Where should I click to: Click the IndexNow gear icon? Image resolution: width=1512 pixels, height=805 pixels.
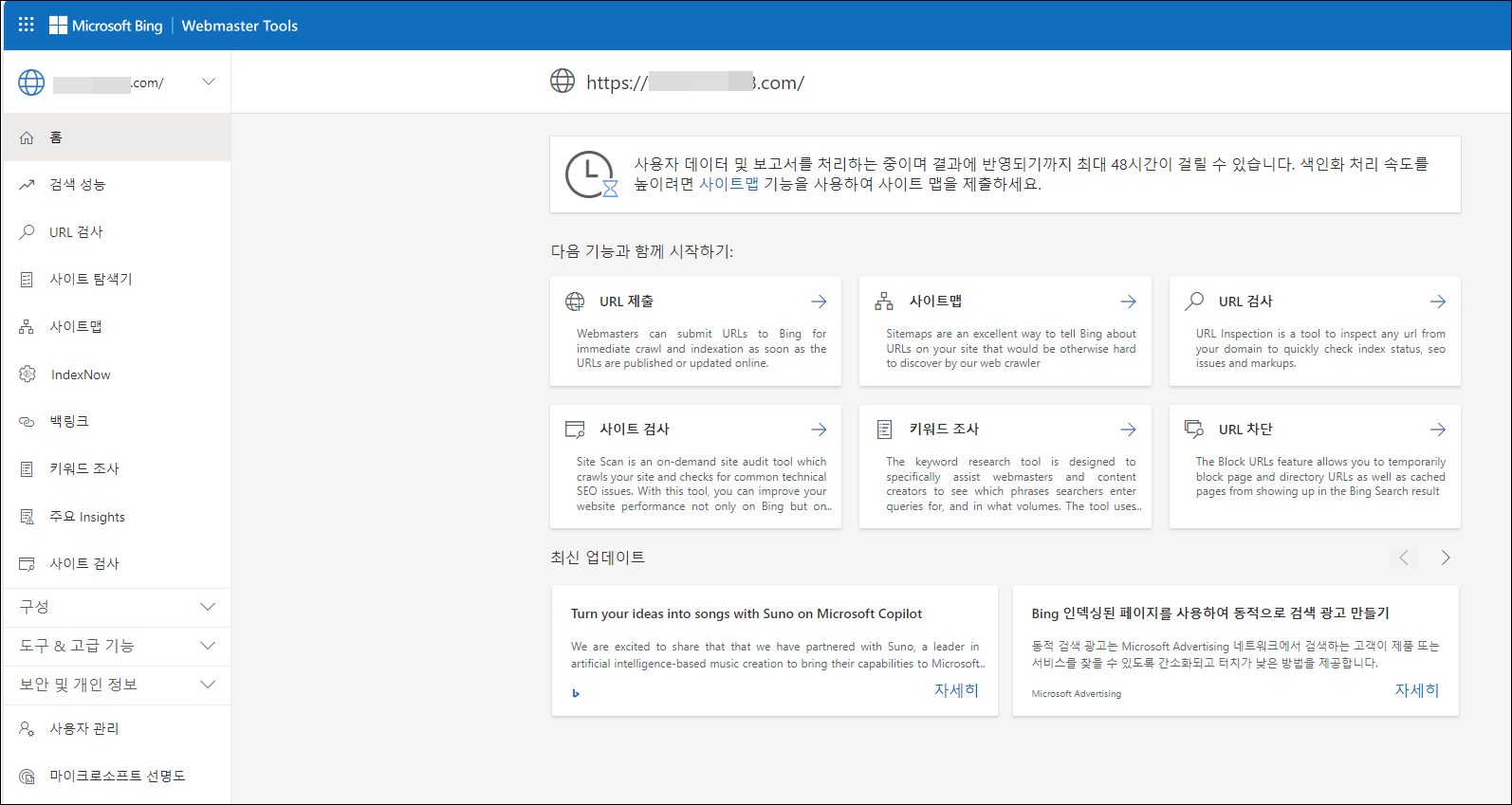28,374
